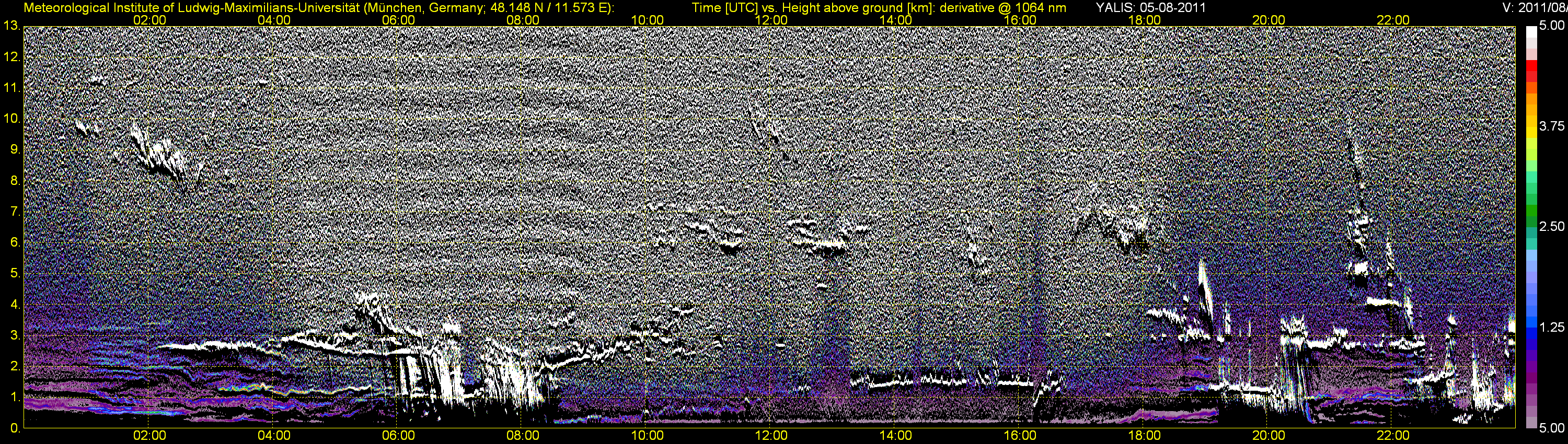
Task: Click the "0." height axis label
Action: click(15, 428)
